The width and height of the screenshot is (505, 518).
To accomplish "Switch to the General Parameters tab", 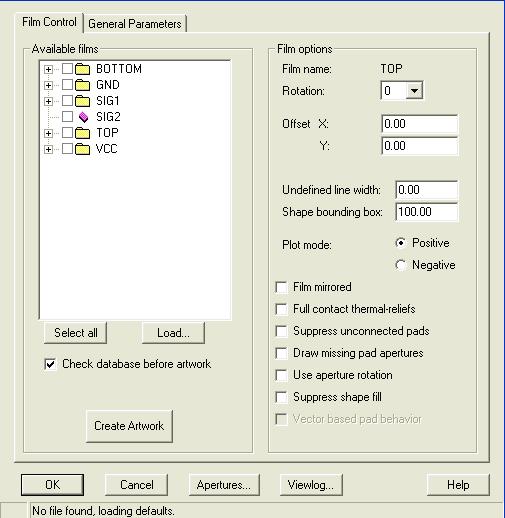I will [x=135, y=24].
